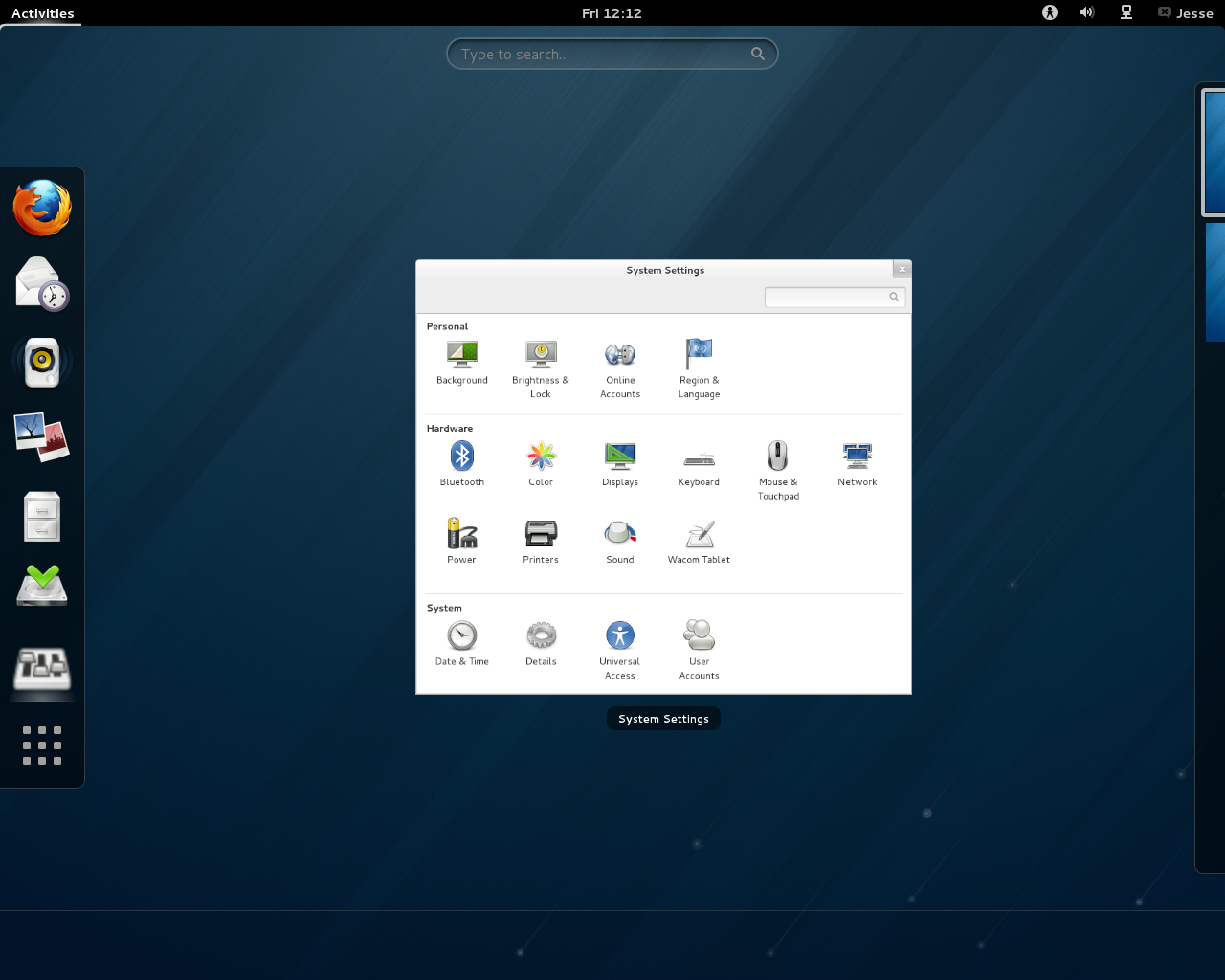
Task: Open the file cabinet Files app
Action: tap(42, 517)
